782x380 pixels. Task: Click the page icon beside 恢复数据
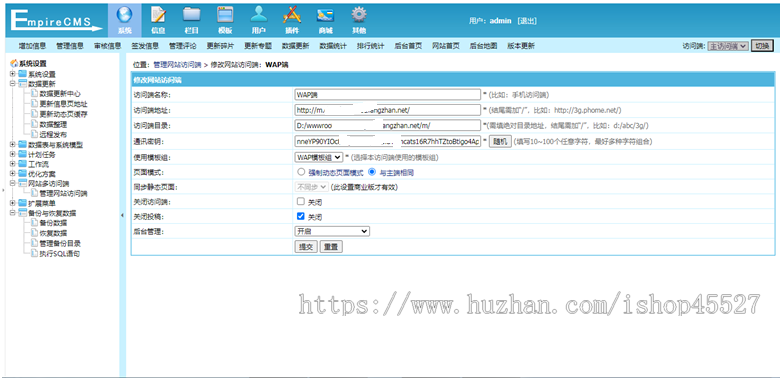(34, 233)
